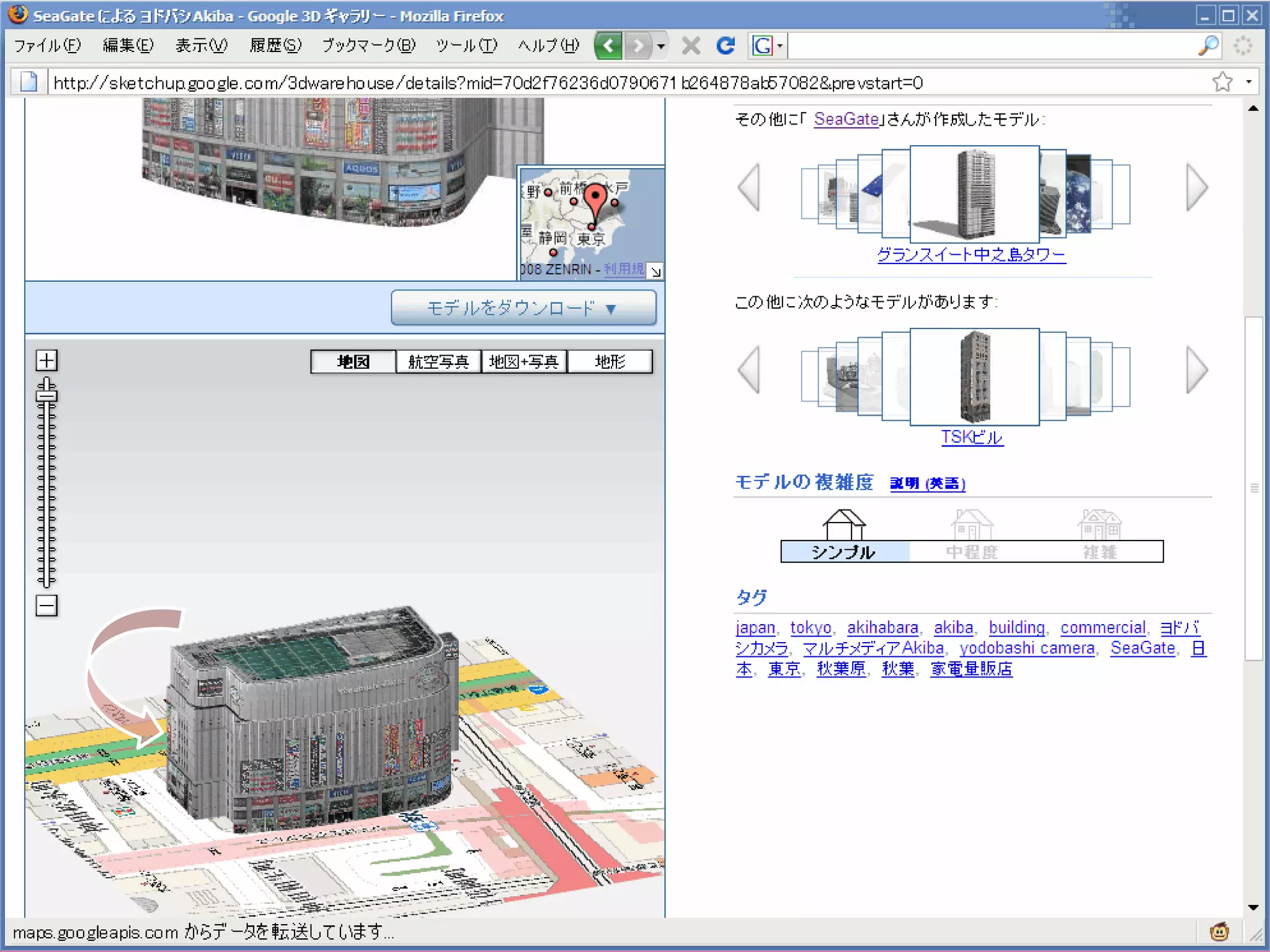
Task: Switch map view to 地図+写真
Action: (524, 361)
